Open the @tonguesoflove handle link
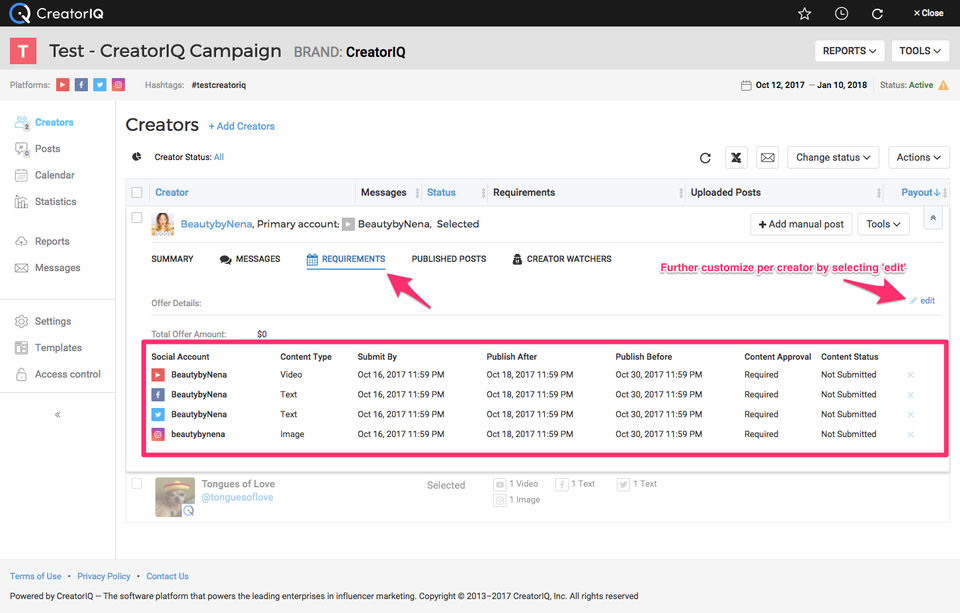The image size is (960, 613). (238, 497)
